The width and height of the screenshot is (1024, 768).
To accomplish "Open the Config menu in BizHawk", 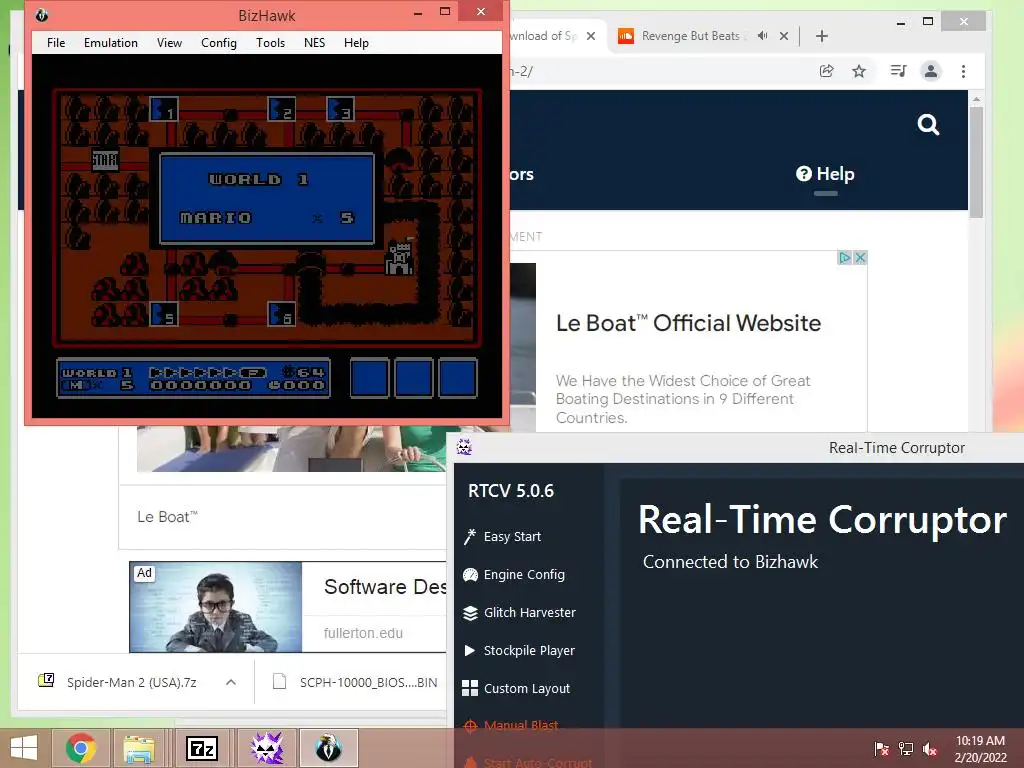I will tap(219, 43).
